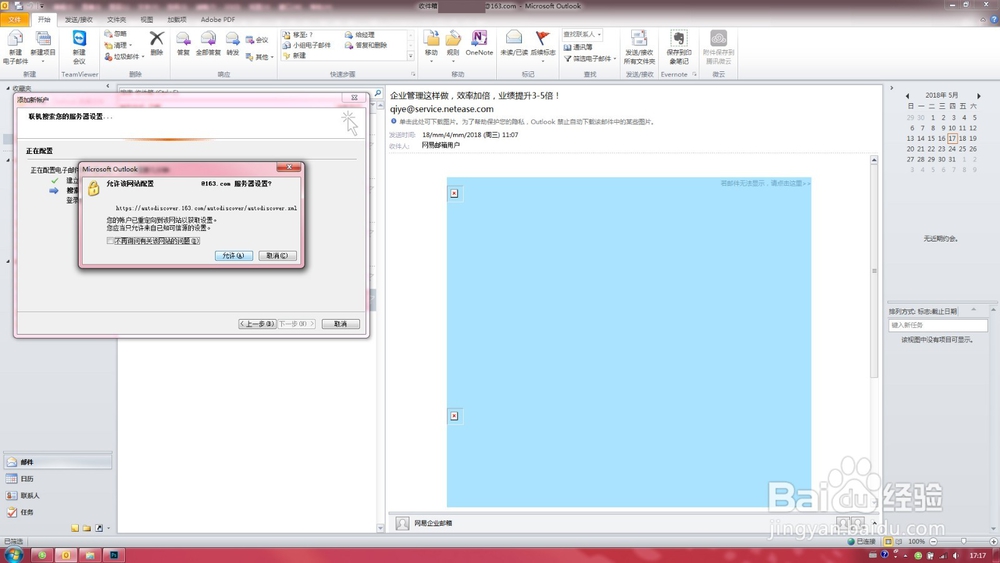The width and height of the screenshot is (1000, 563).
Task: Click 取消(C) in the Microsoft Outlook dialog
Action: [x=277, y=256]
